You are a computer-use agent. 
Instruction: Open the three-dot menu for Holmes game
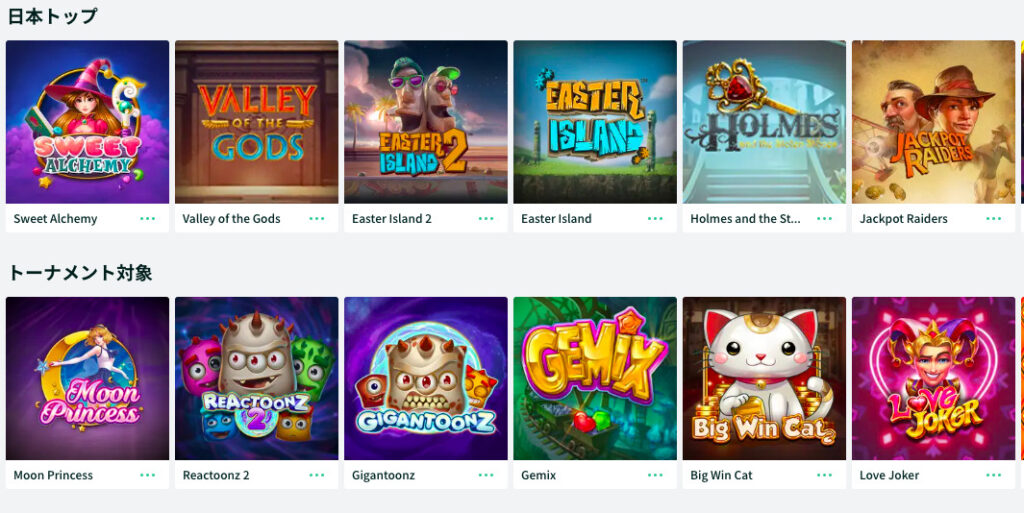pos(824,219)
